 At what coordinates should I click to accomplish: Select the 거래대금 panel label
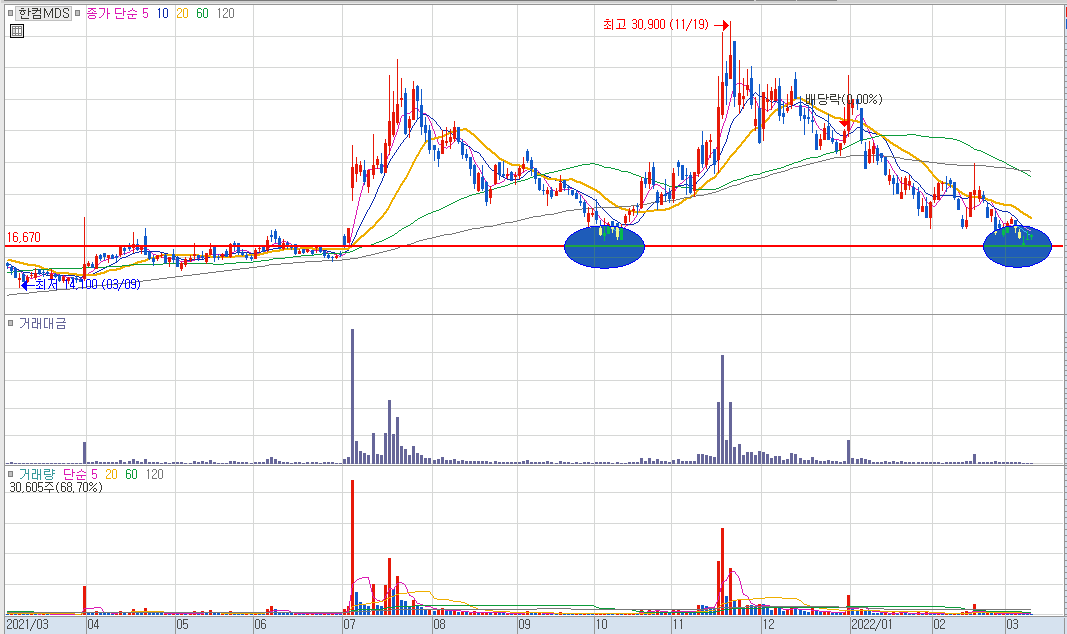[42, 323]
